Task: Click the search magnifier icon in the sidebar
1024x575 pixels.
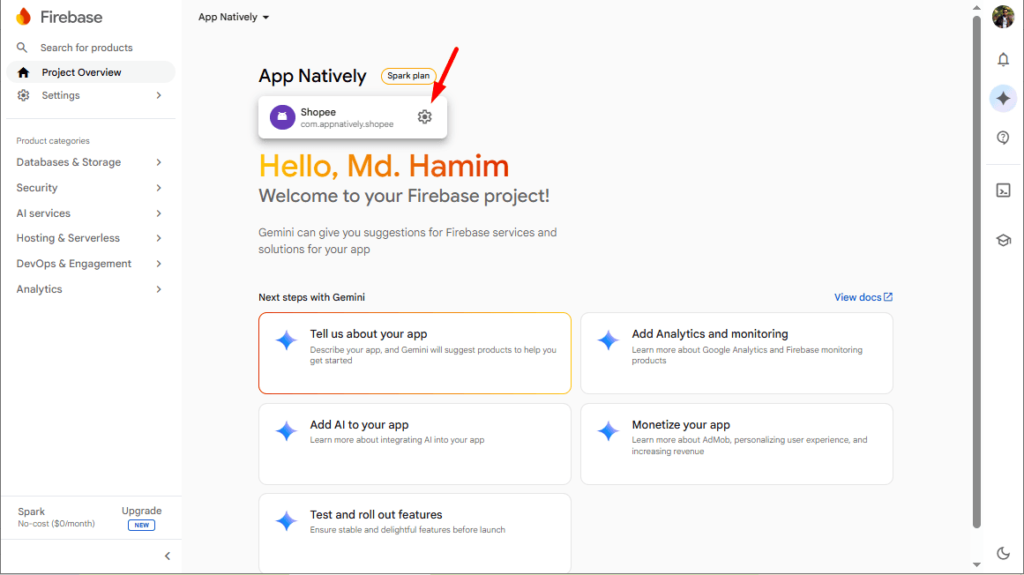Action: coord(22,48)
